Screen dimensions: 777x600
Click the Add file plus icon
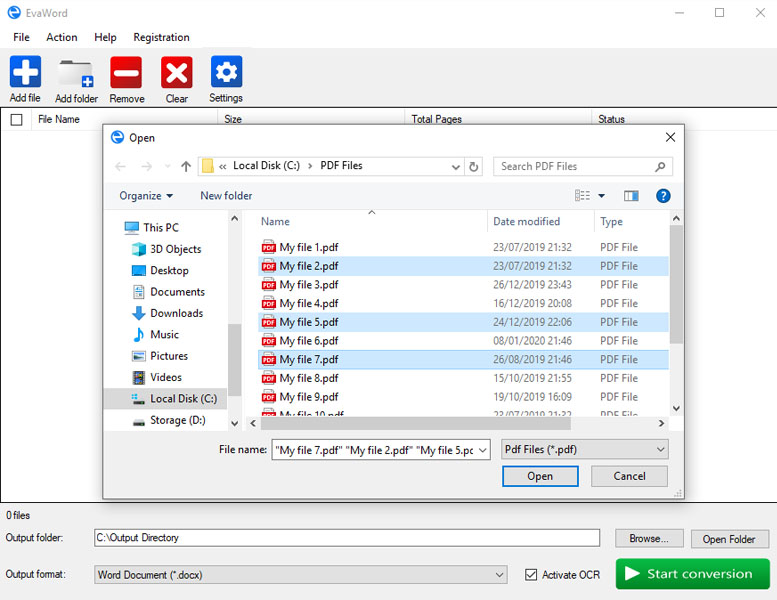(x=25, y=72)
